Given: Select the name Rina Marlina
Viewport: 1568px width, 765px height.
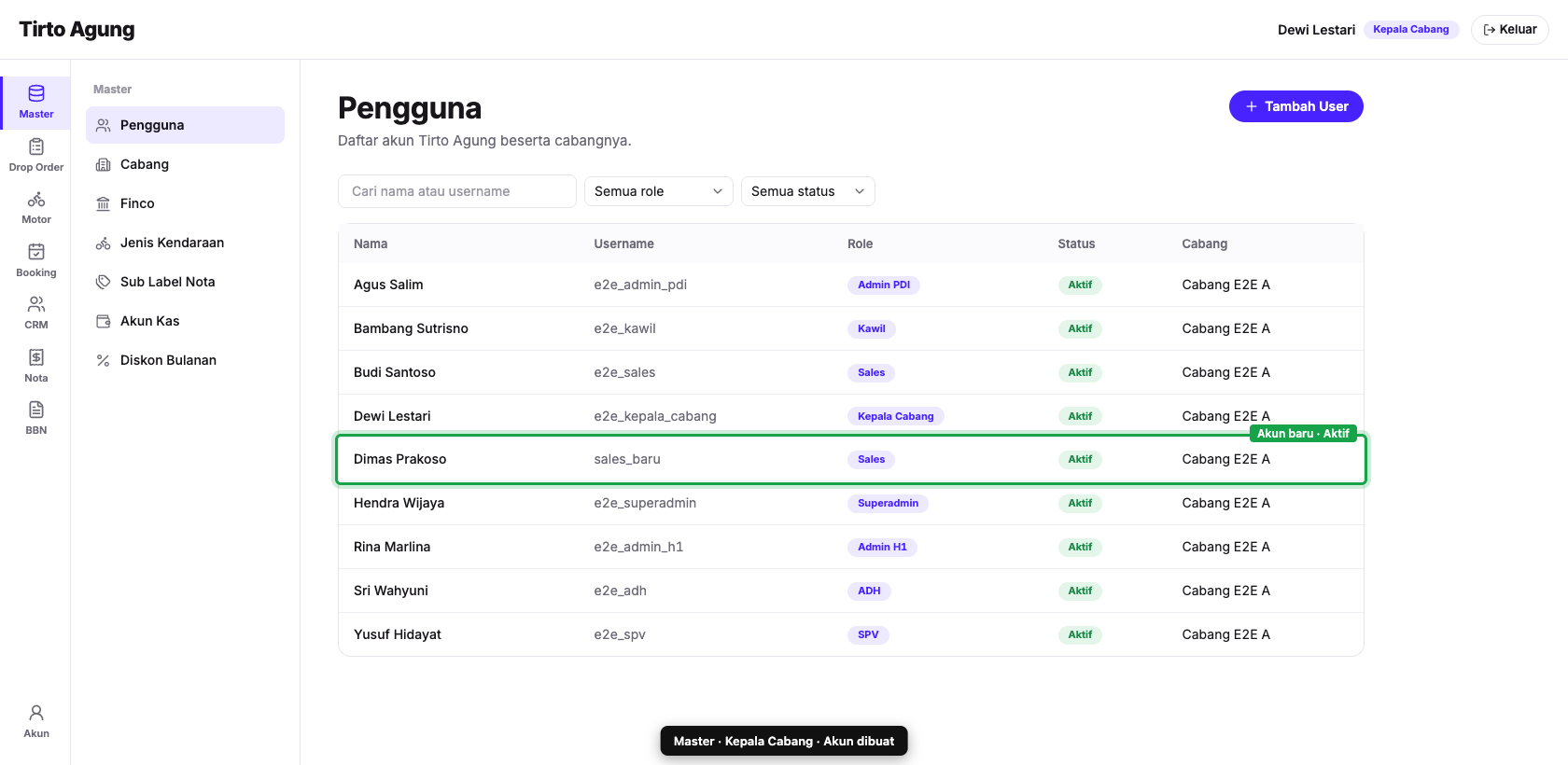Looking at the screenshot, I should coord(392,547).
